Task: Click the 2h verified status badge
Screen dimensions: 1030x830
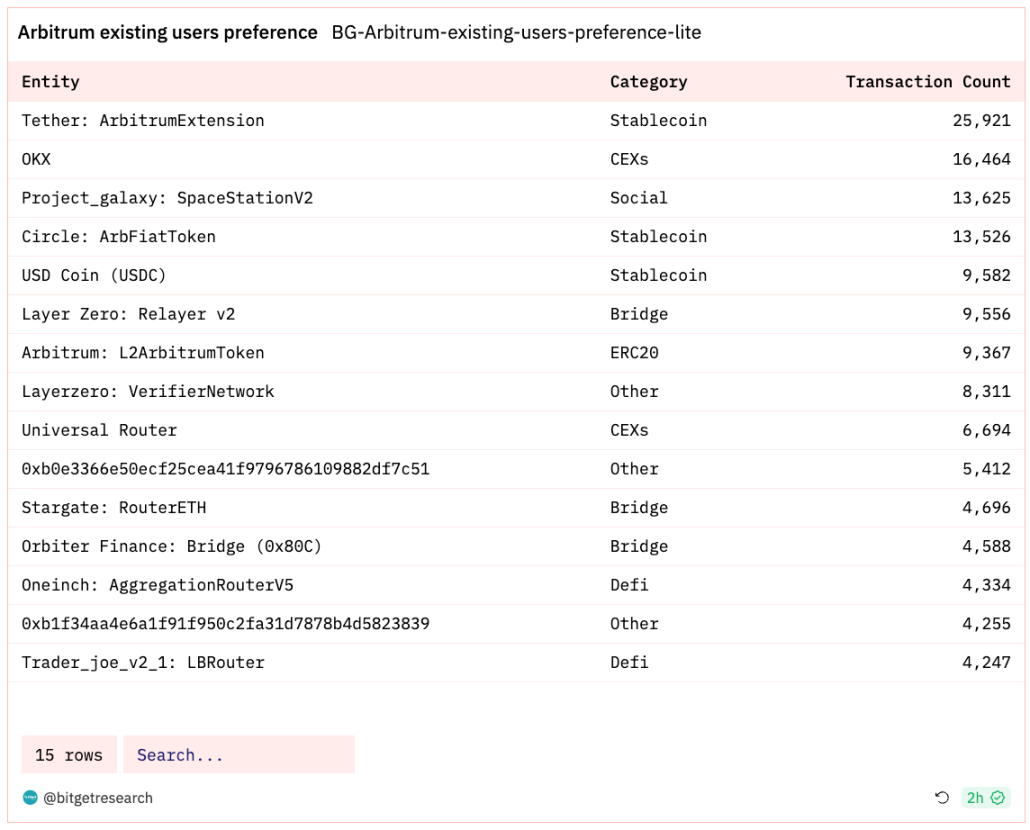Action: [985, 797]
